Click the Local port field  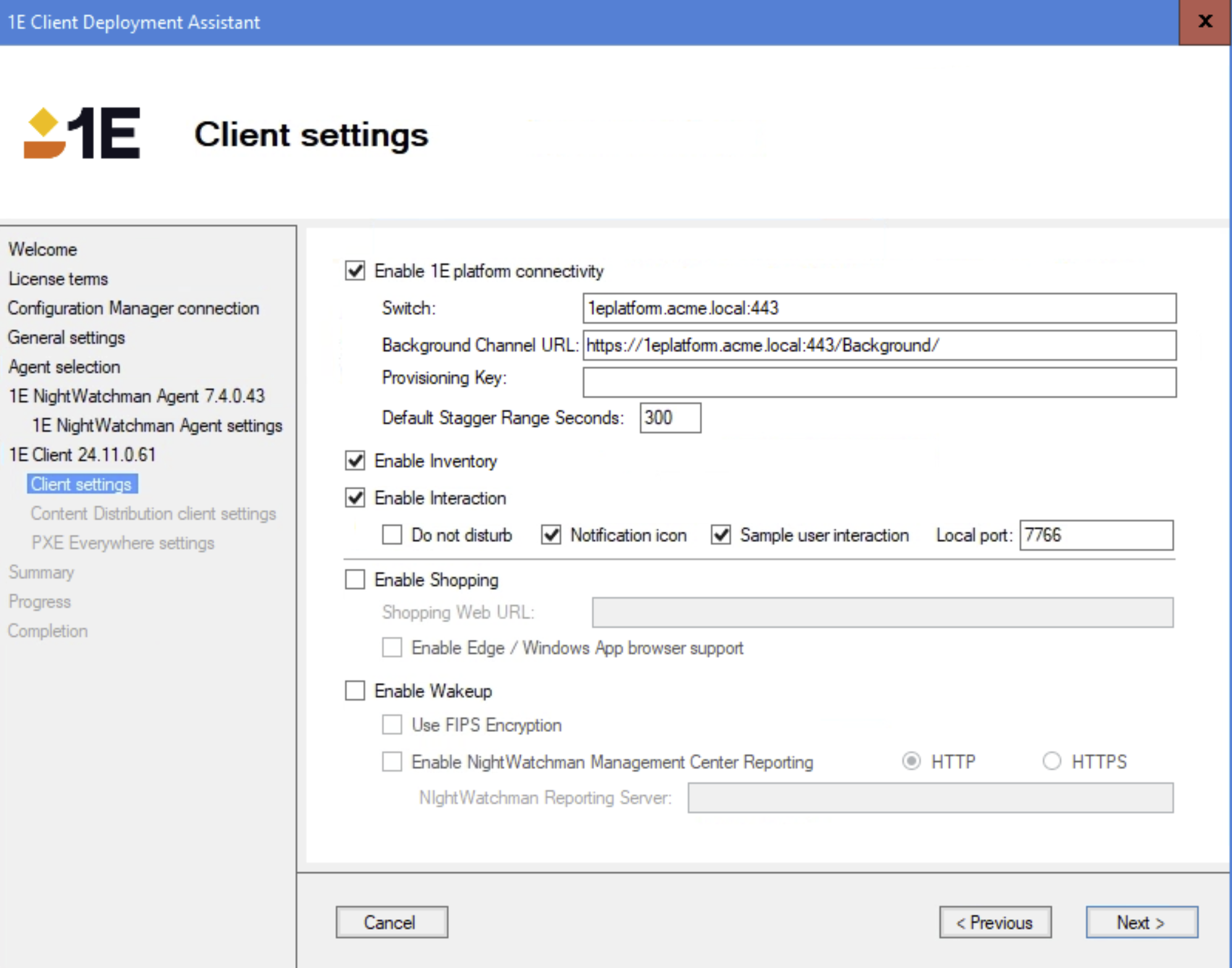[1096, 535]
